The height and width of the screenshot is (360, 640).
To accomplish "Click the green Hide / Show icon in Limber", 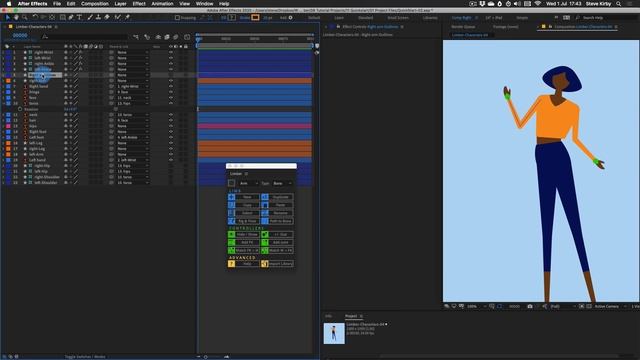I will point(231,235).
